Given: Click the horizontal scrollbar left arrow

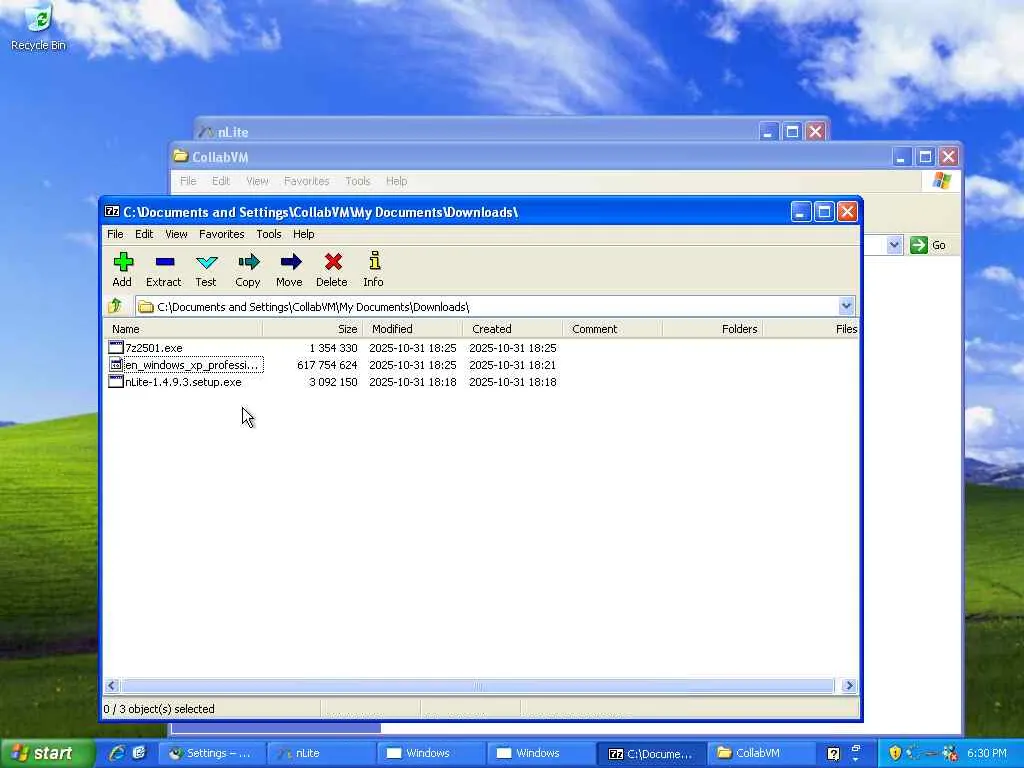Looking at the screenshot, I should point(112,685).
